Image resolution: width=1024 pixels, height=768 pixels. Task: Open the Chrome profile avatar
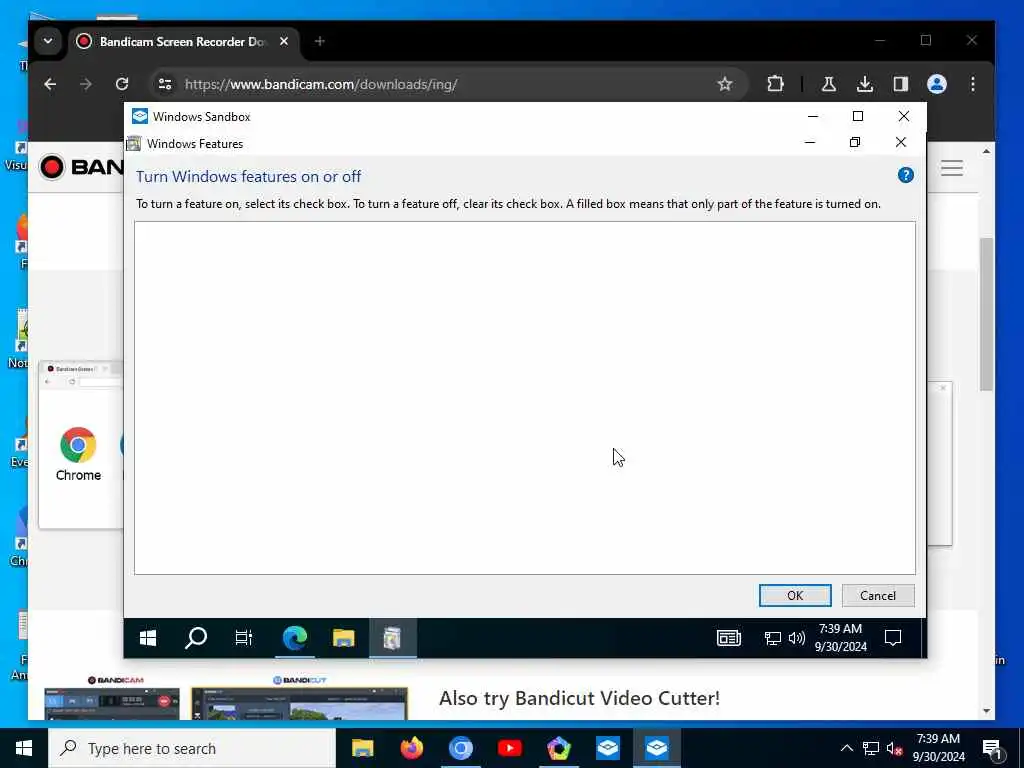936,84
